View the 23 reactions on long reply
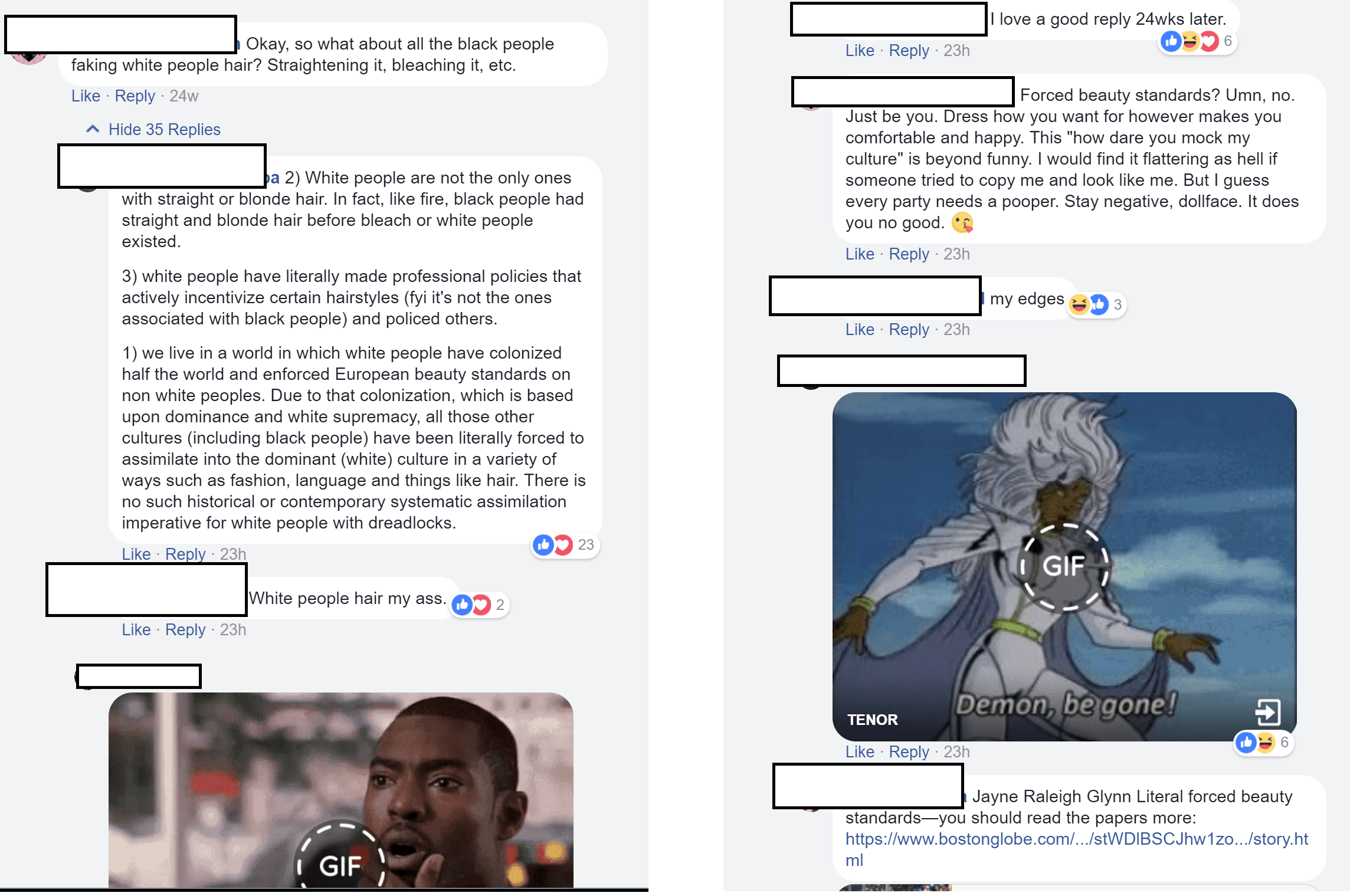Viewport: 1350px width, 896px height. tap(565, 544)
